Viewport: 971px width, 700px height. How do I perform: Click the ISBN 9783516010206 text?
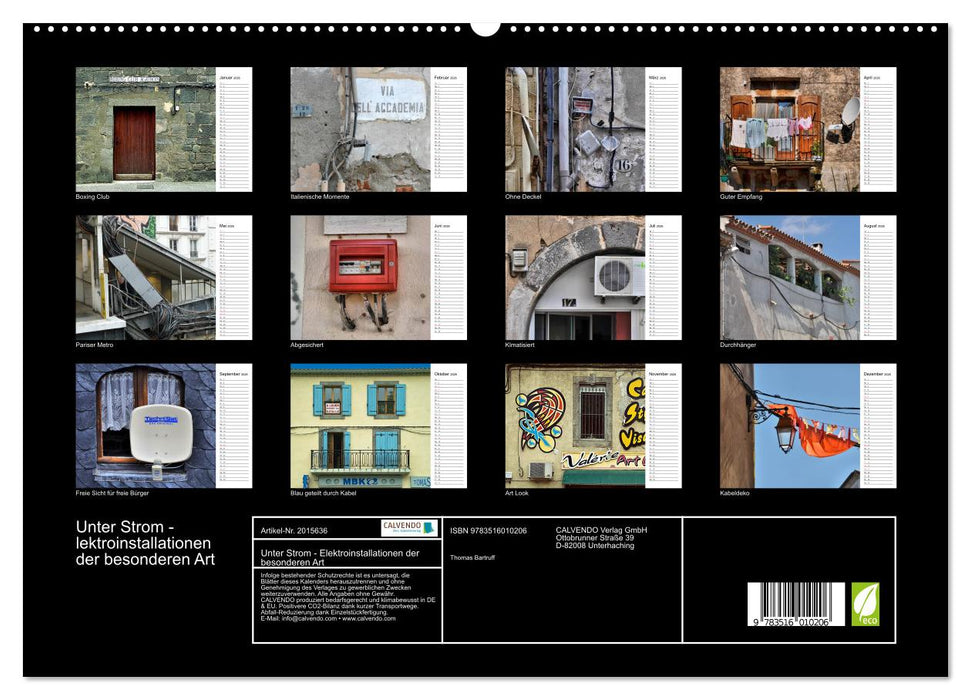pos(488,530)
